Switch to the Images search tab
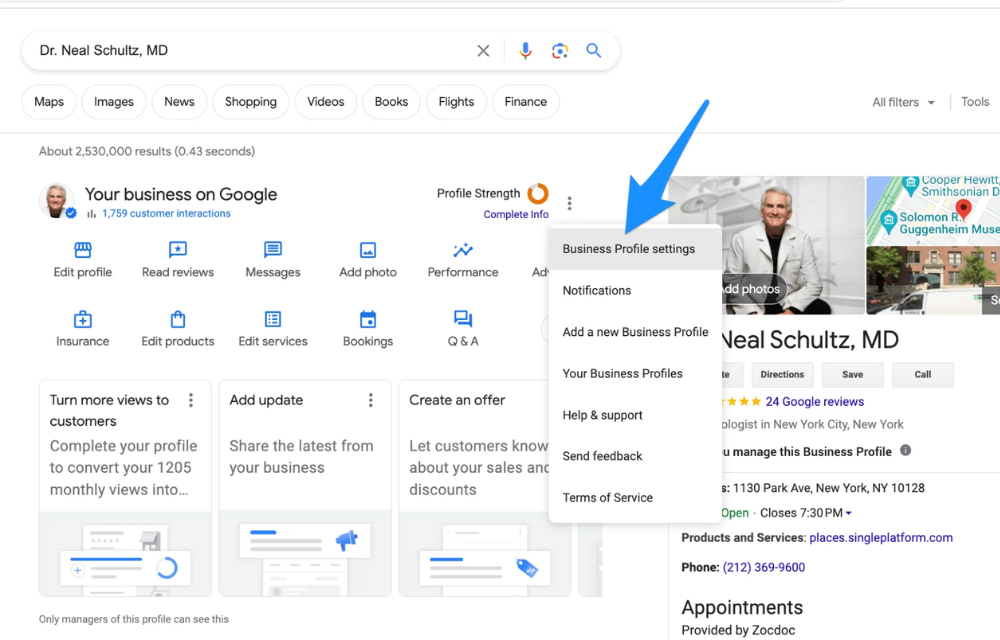 click(113, 101)
